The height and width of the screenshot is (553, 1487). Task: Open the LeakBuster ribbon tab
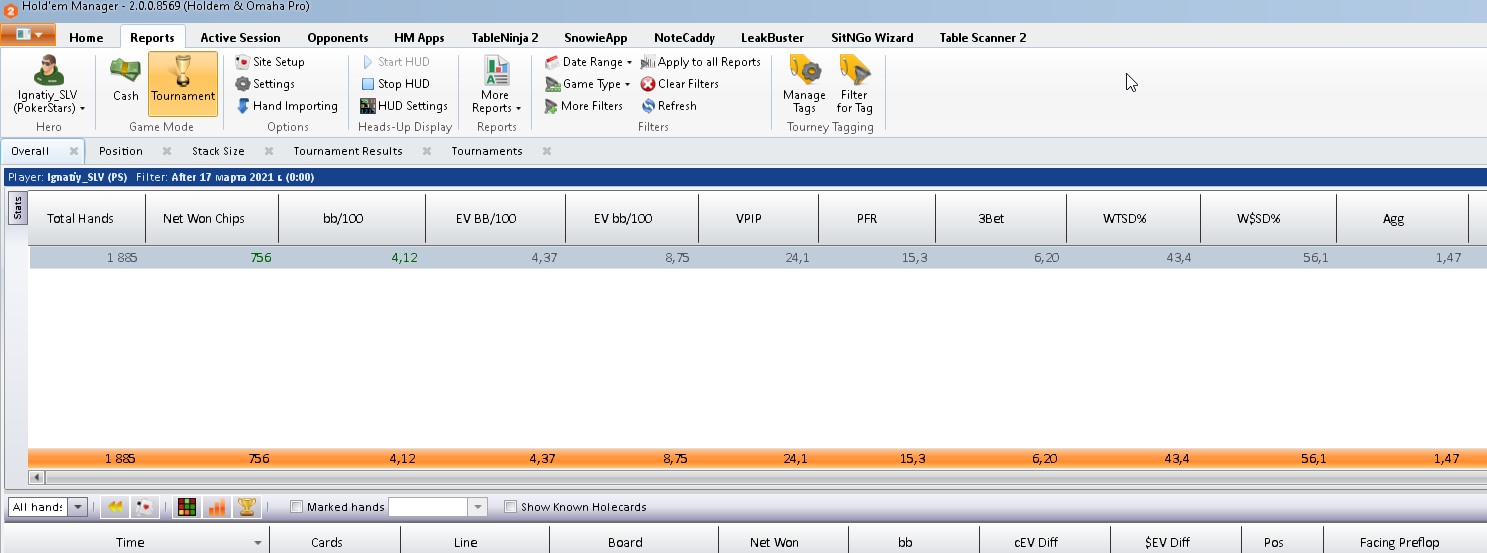(772, 37)
